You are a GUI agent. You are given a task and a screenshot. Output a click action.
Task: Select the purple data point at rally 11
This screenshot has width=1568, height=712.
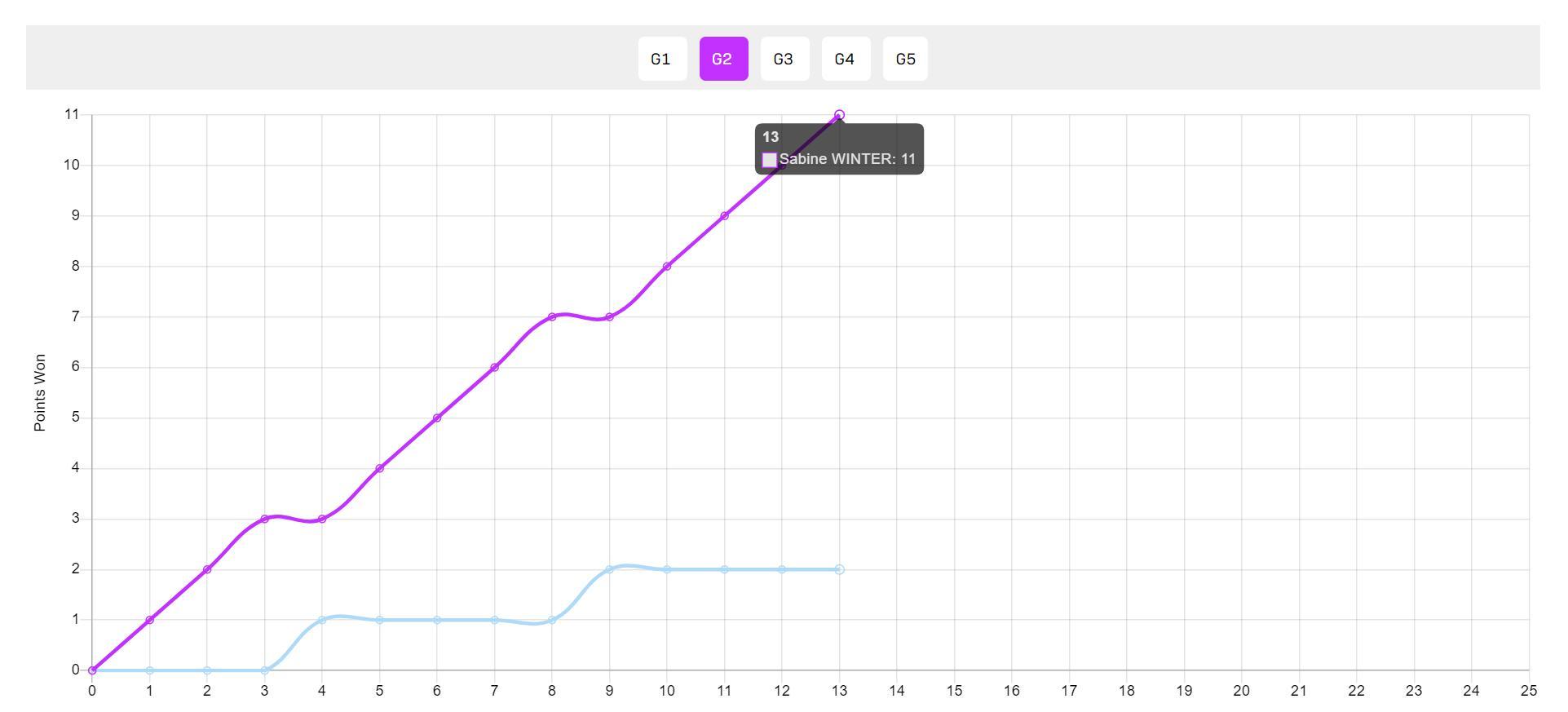point(724,216)
